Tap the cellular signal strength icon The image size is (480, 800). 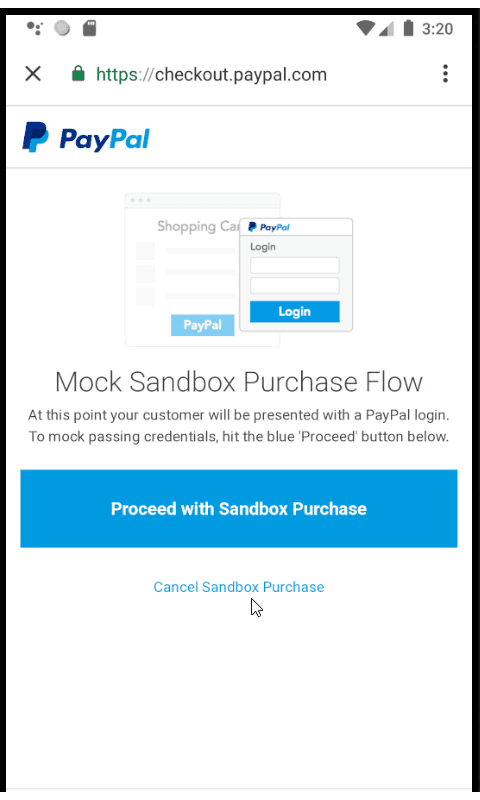coord(387,28)
